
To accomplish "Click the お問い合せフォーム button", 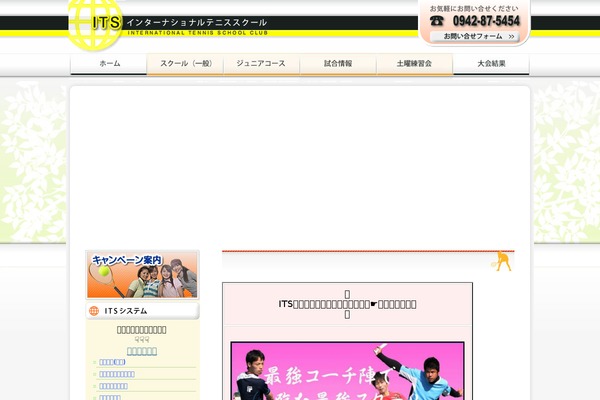I will (475, 37).
